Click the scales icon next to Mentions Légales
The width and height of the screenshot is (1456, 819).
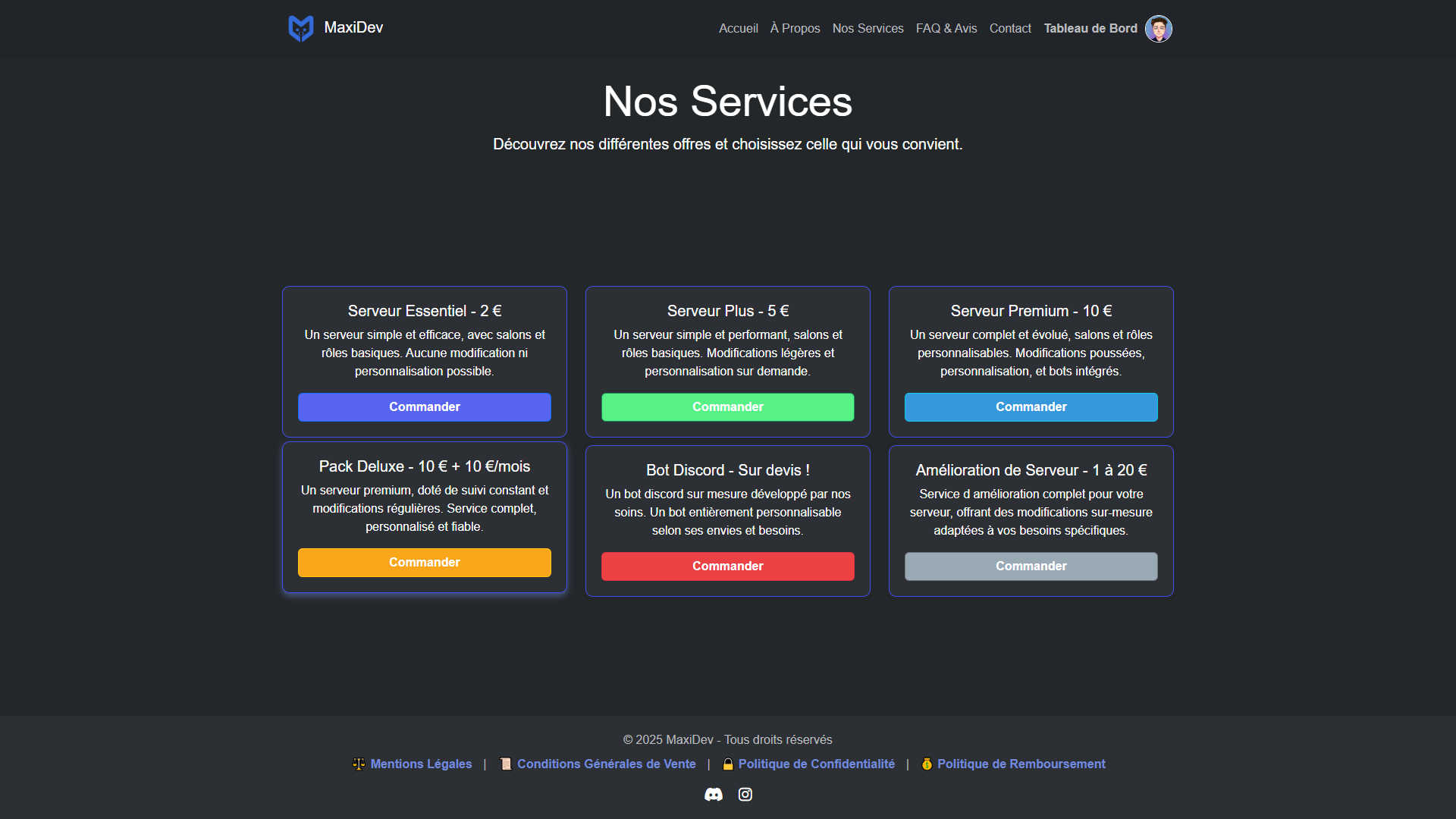coord(359,764)
